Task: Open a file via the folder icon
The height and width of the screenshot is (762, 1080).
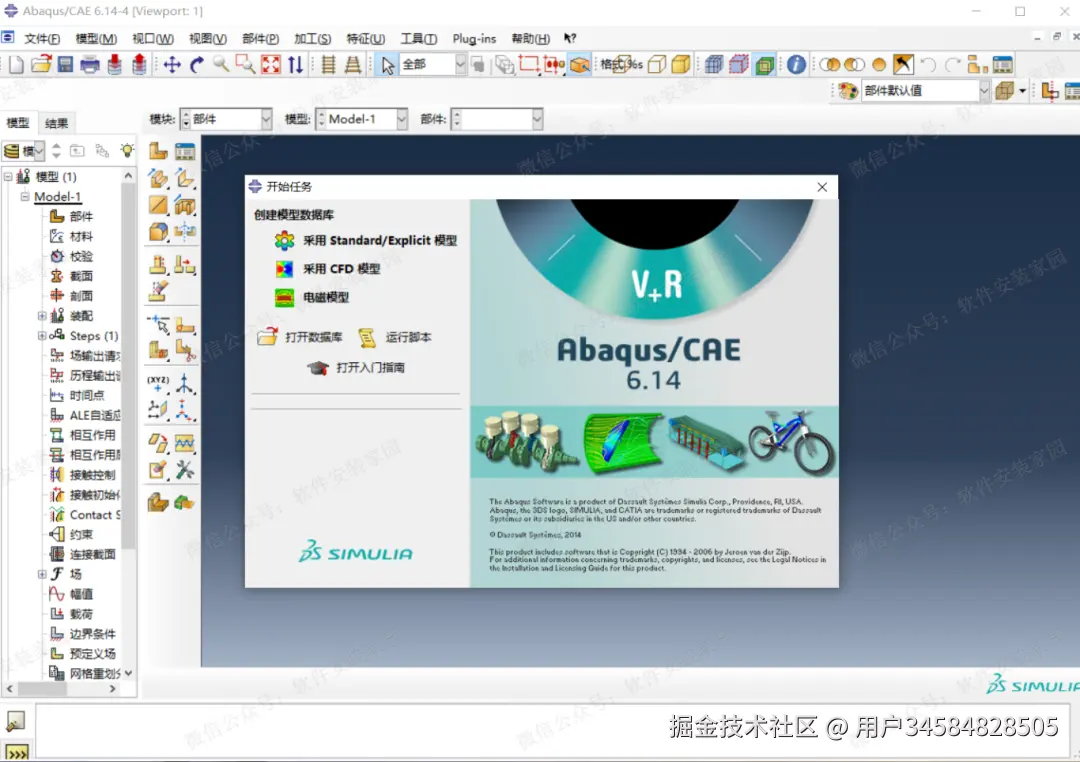Action: [41, 65]
